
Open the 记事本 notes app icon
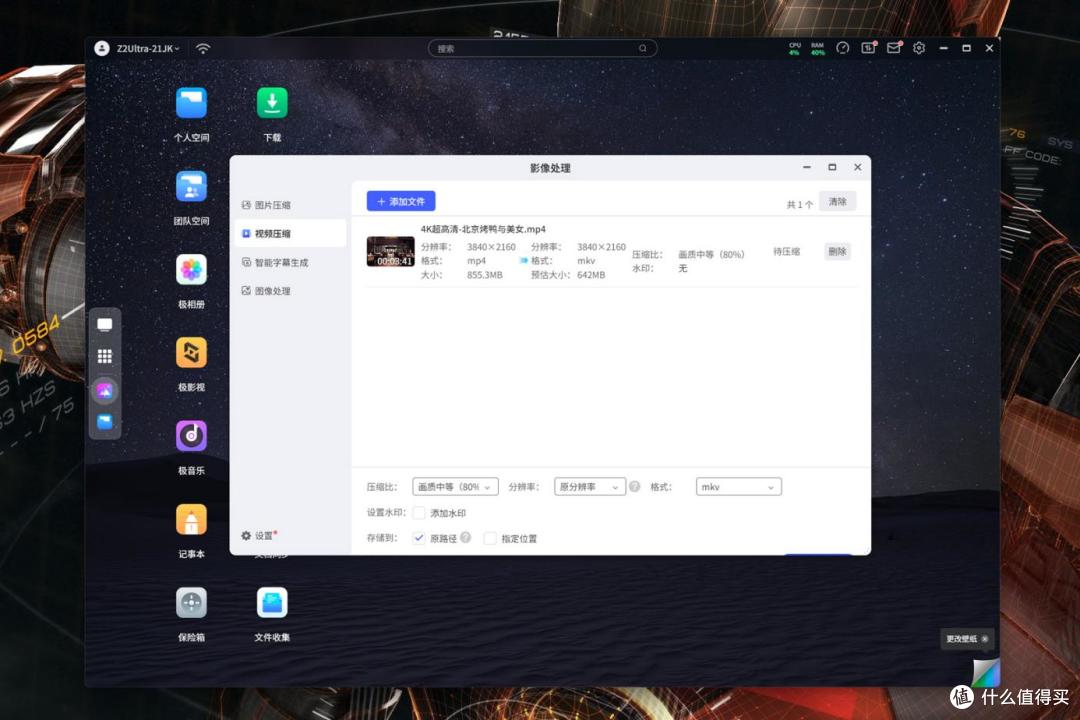pos(191,520)
